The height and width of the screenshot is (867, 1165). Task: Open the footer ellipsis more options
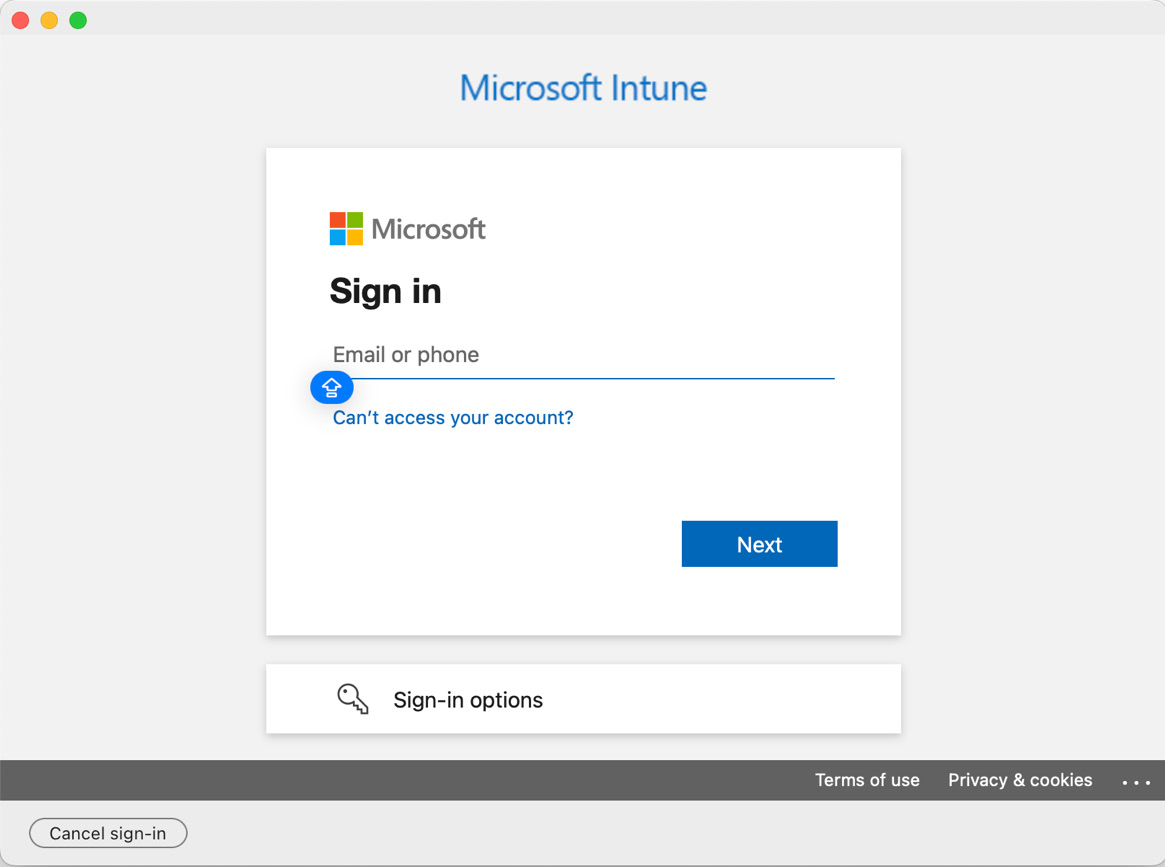click(x=1136, y=782)
